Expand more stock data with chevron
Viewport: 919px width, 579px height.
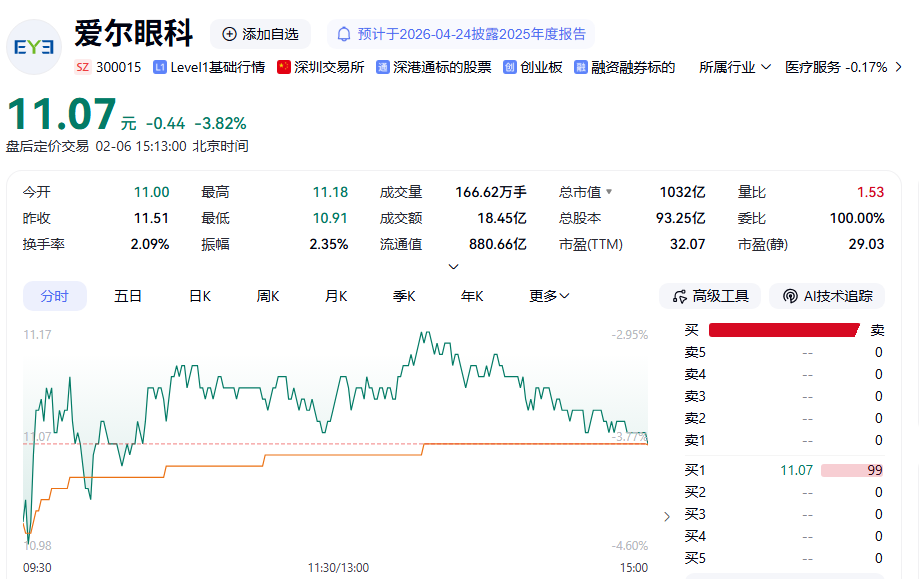tap(453, 267)
